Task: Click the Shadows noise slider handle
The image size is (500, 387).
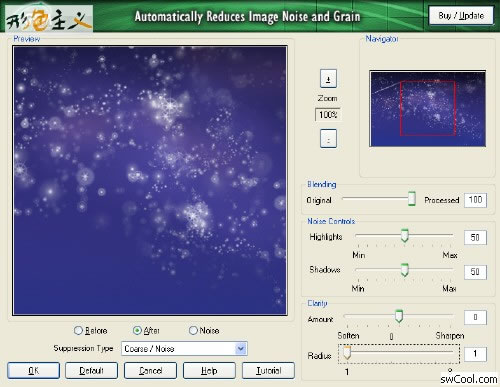Action: click(405, 270)
